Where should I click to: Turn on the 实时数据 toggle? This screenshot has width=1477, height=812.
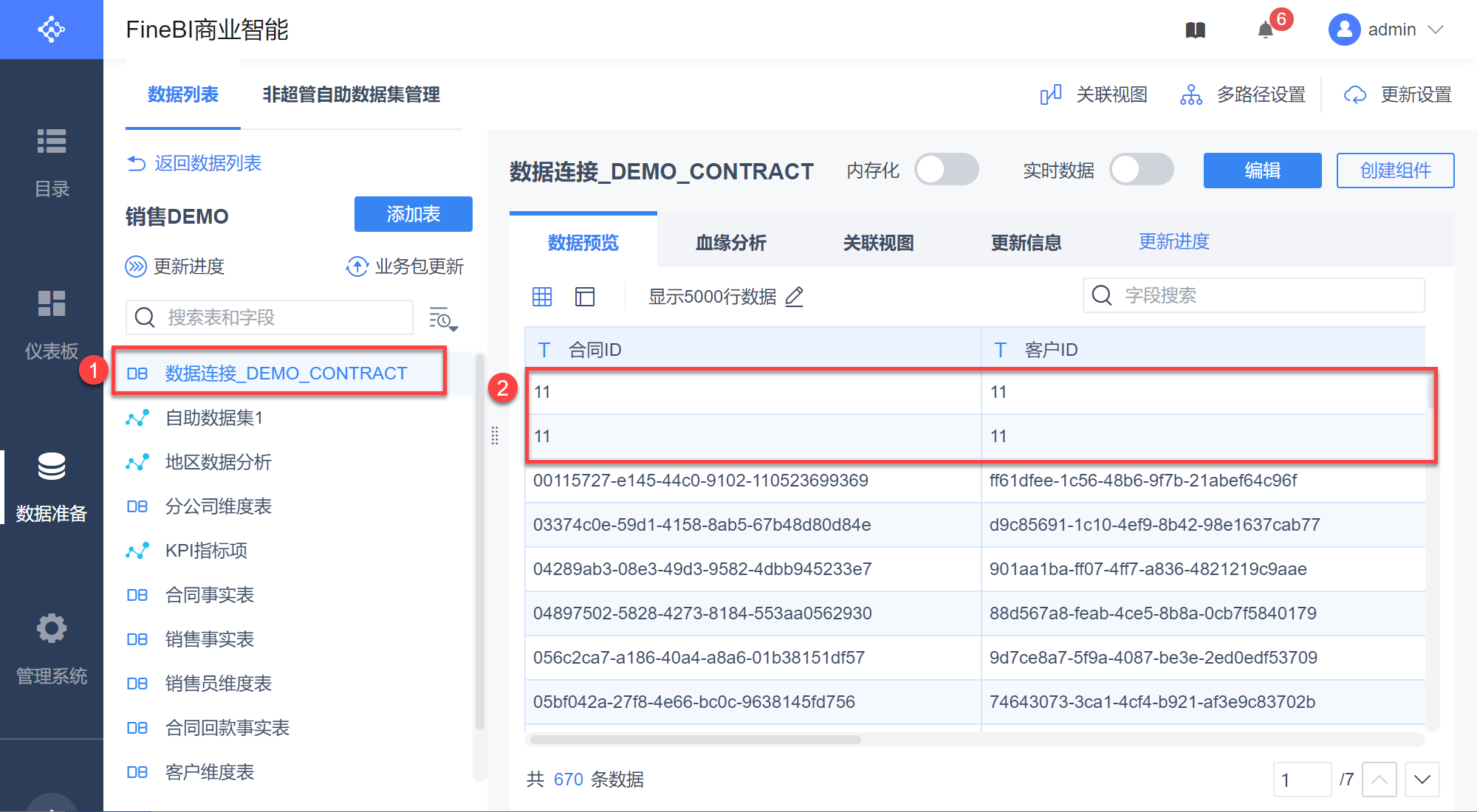(1141, 170)
